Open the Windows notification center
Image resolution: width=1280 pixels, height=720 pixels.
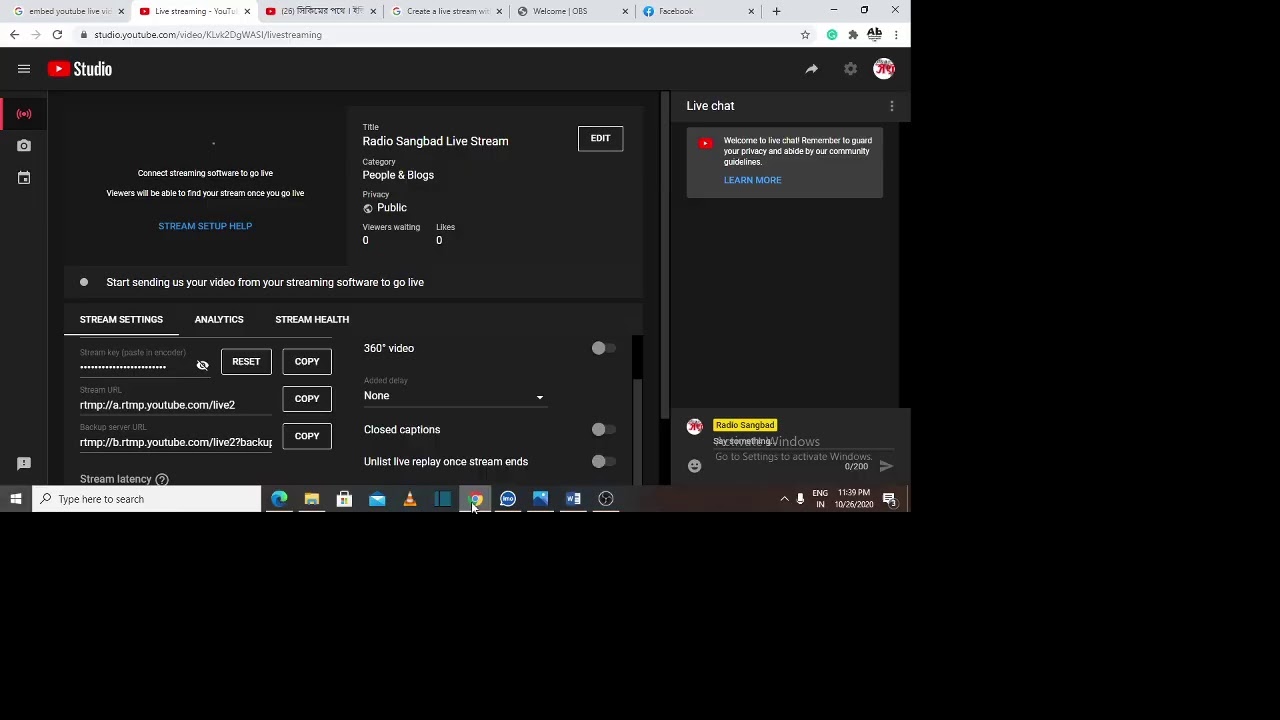pyautogui.click(x=889, y=499)
